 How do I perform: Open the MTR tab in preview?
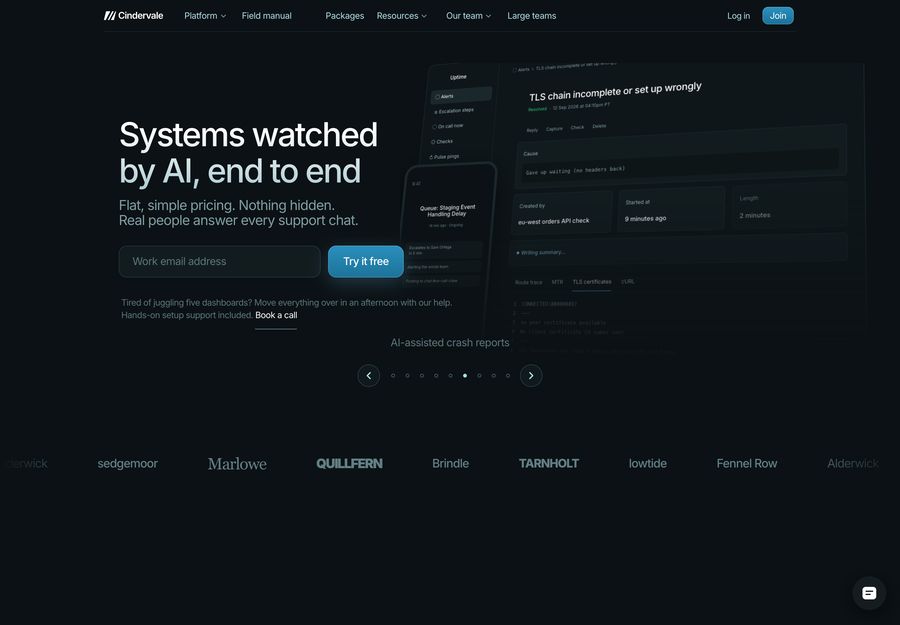557,282
